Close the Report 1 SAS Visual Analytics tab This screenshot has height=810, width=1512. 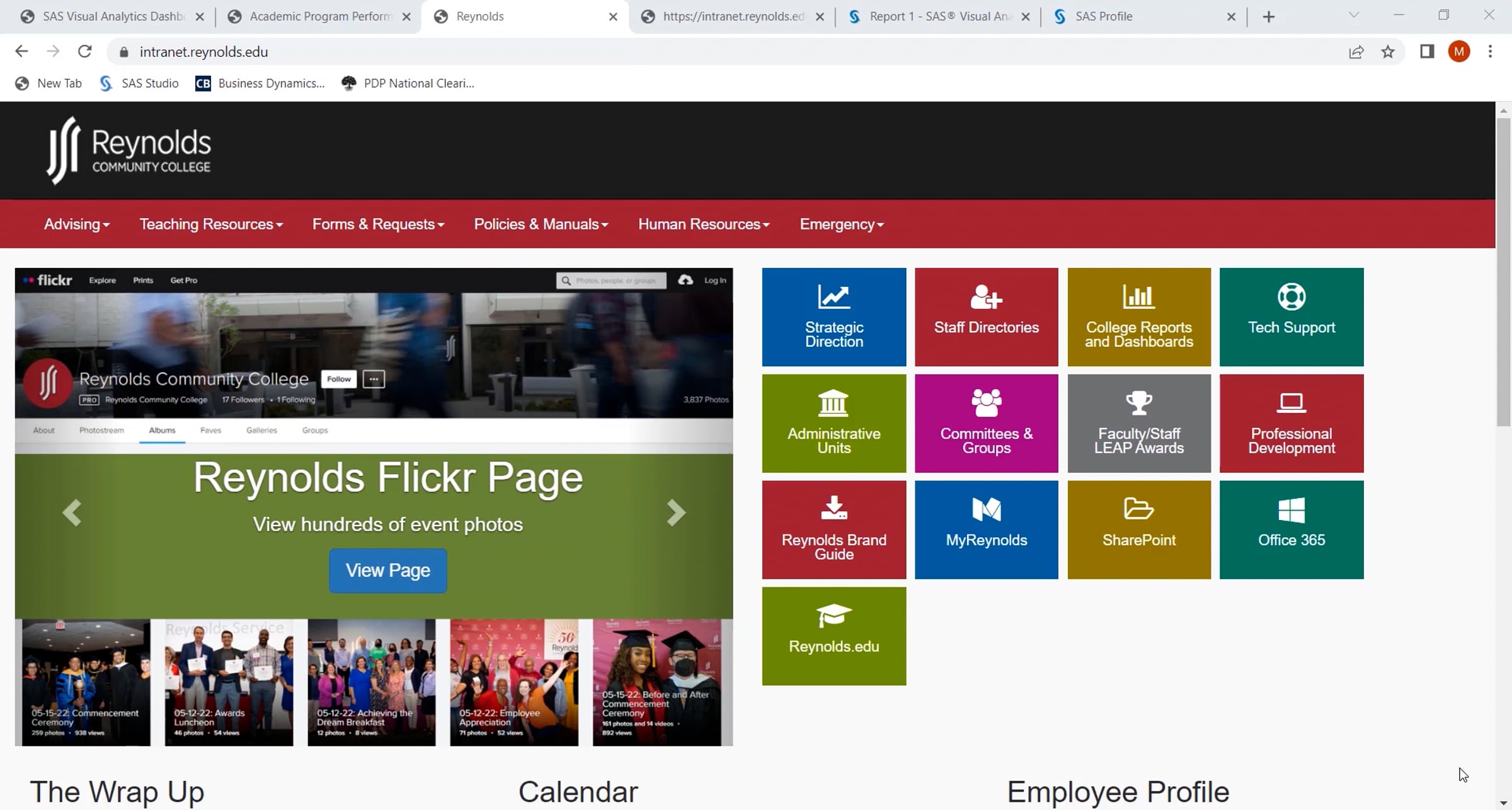[1026, 17]
